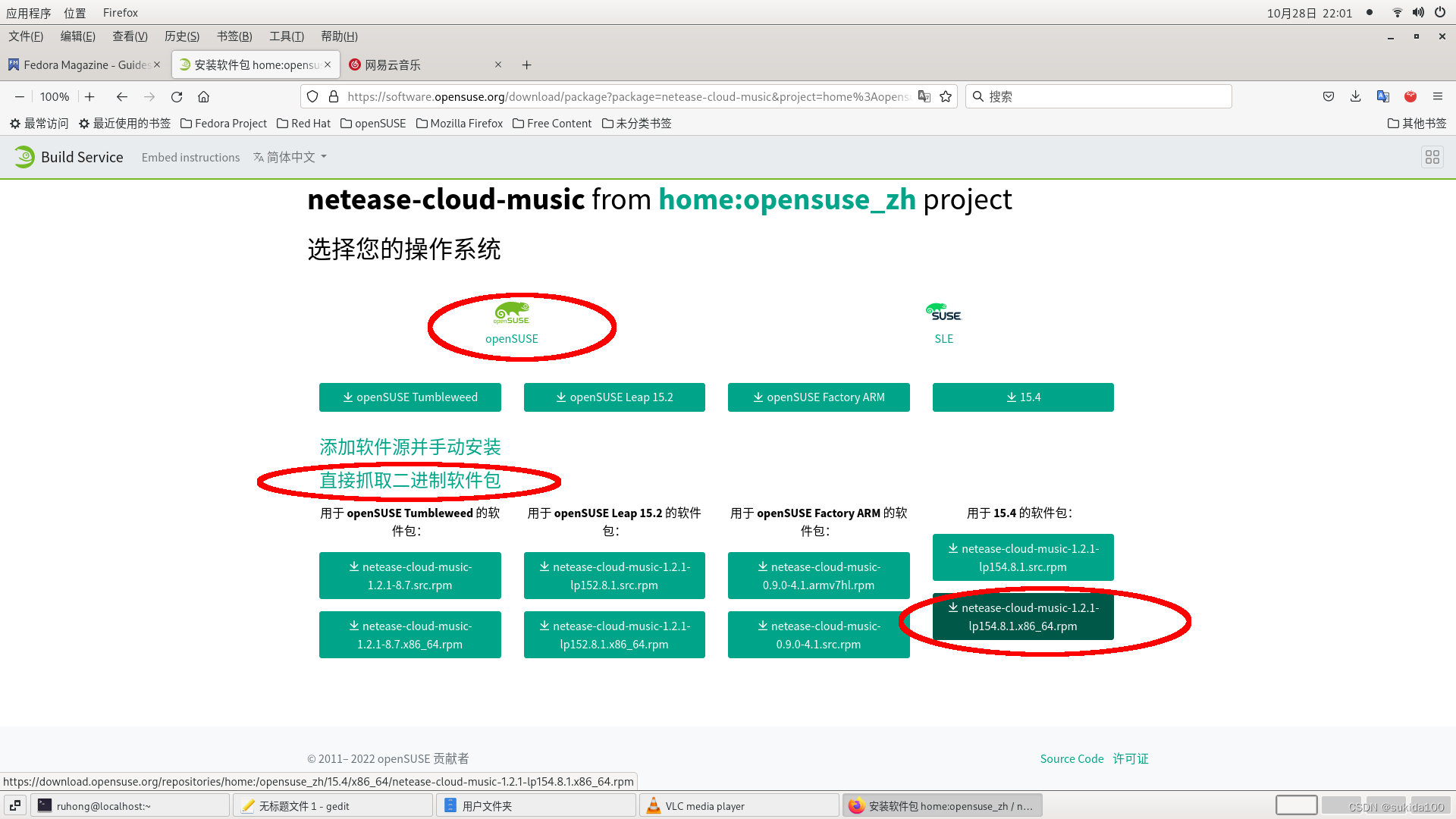Image resolution: width=1456 pixels, height=819 pixels.
Task: Open the home:opensuse_zh project link
Action: (787, 199)
